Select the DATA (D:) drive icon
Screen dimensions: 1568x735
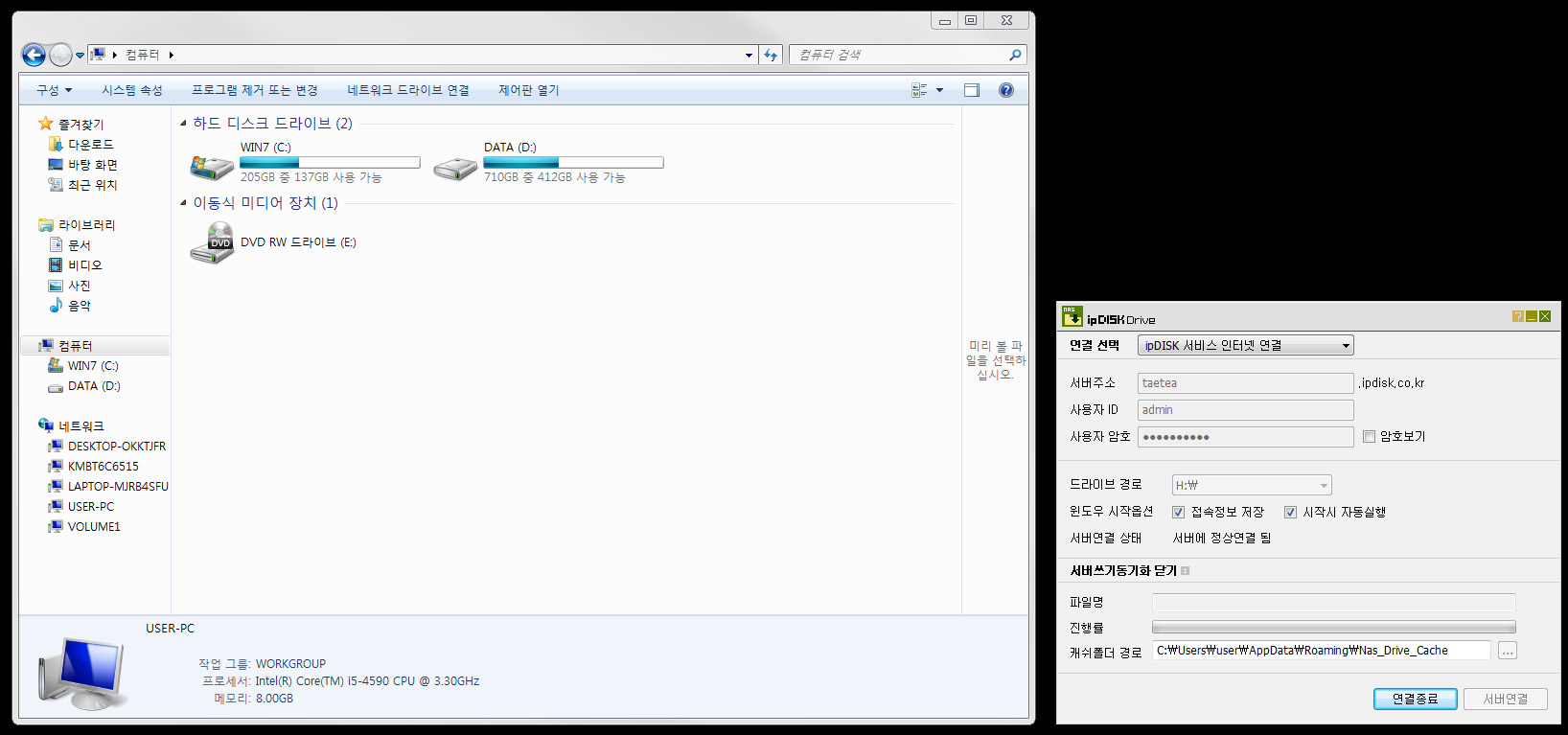click(x=455, y=170)
